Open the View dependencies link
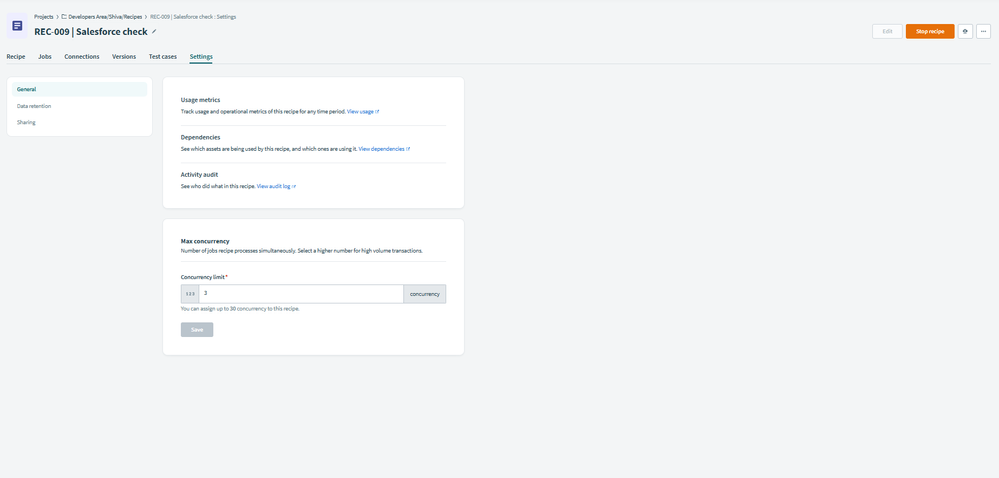The height and width of the screenshot is (478, 999). click(384, 149)
